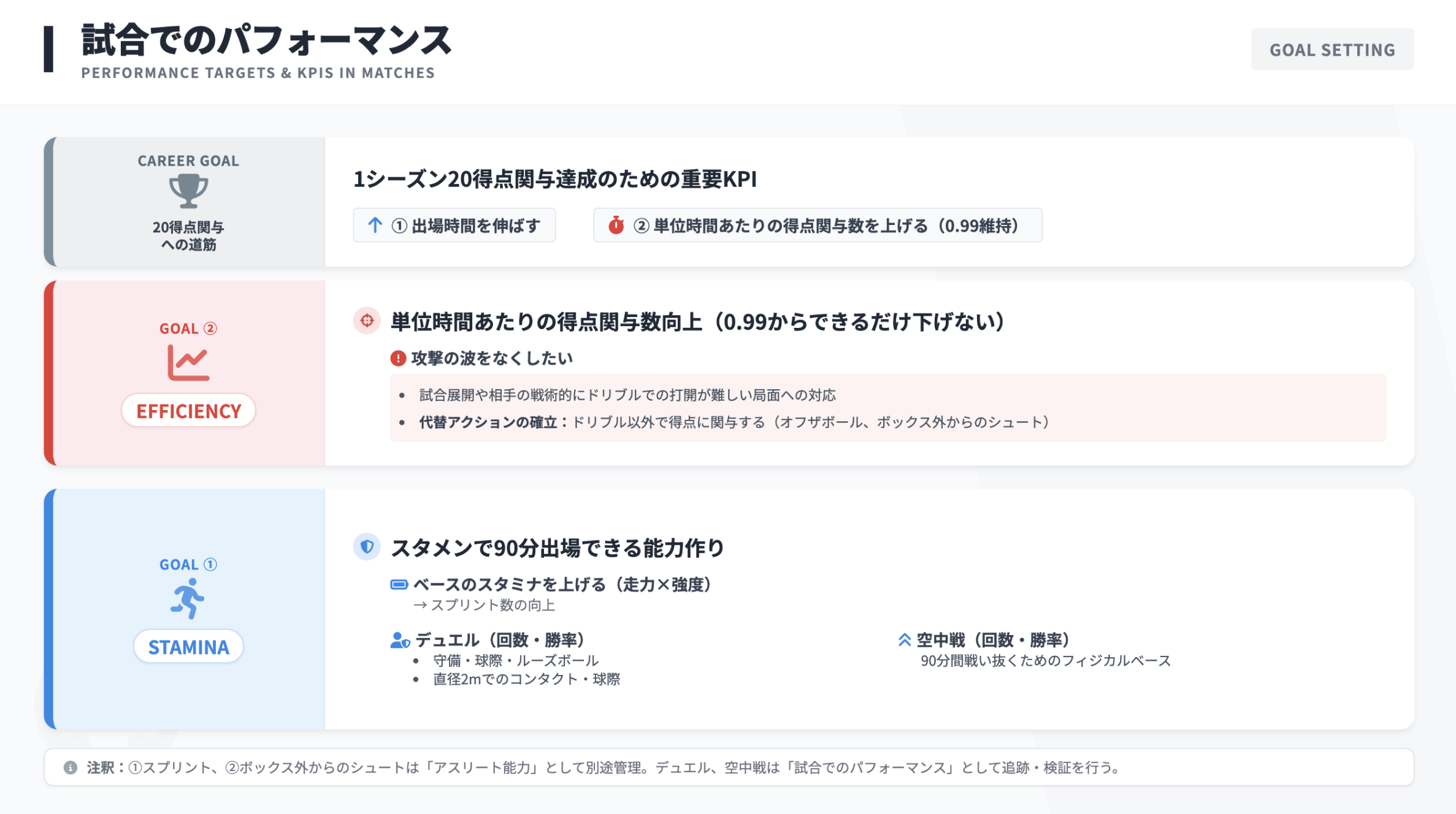Click the ① 出場時間を伸ばす chip
Viewport: 1456px width, 814px height.
tap(454, 225)
